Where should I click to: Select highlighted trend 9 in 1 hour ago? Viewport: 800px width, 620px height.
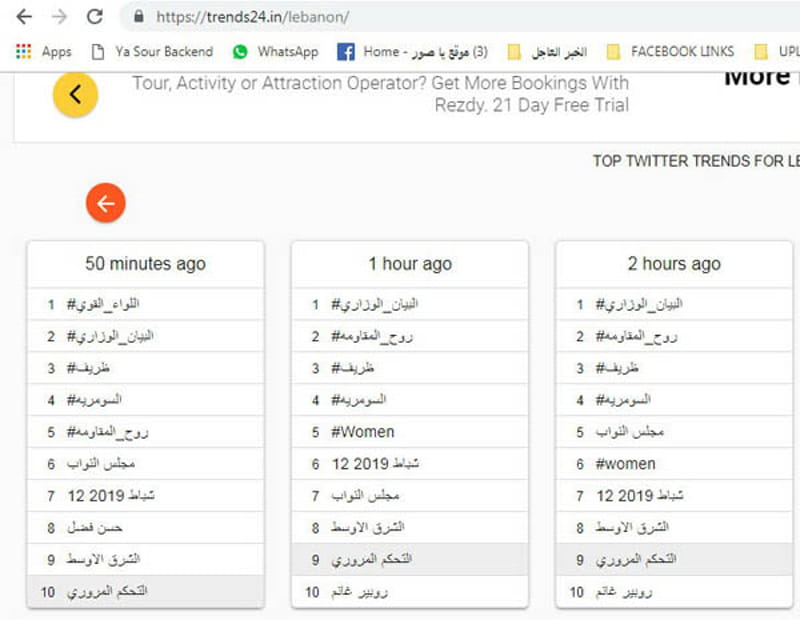coord(410,559)
